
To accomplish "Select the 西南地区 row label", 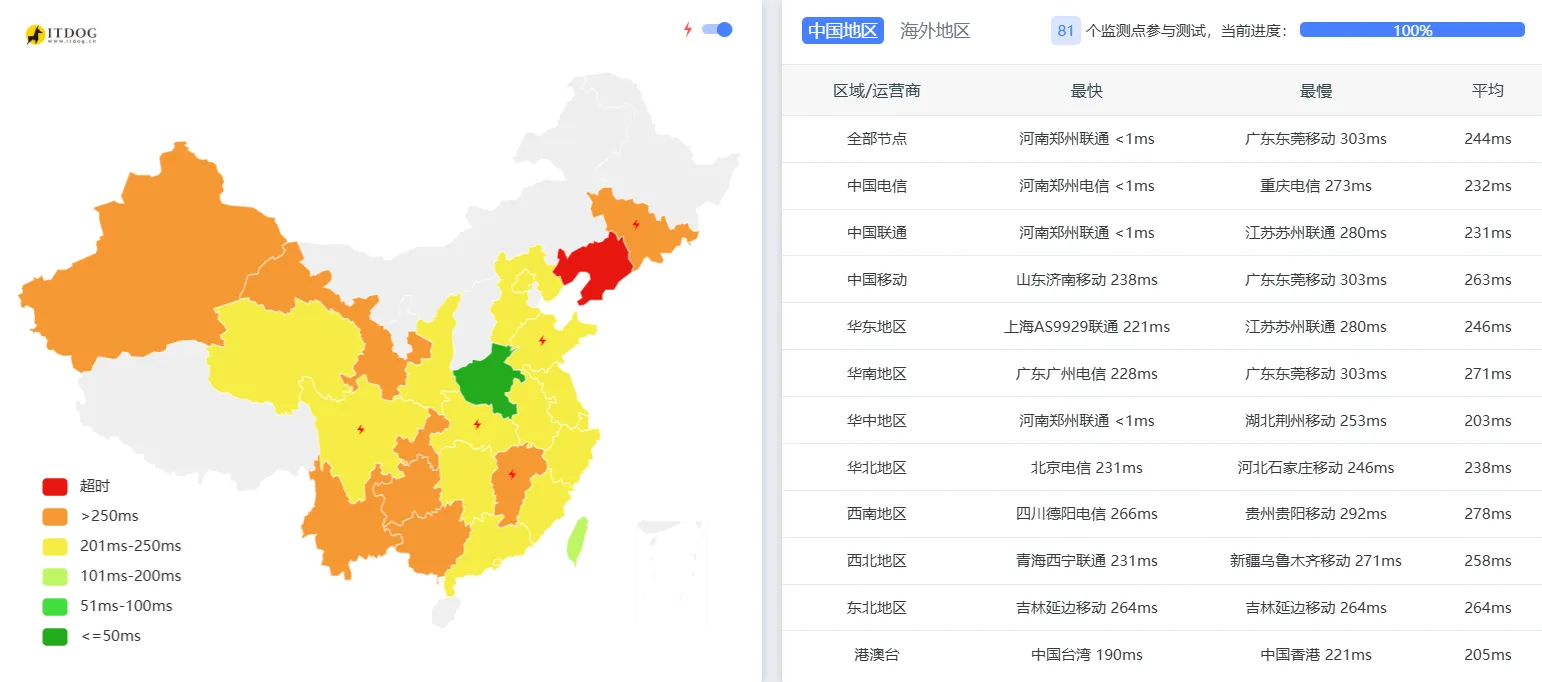I will [877, 514].
